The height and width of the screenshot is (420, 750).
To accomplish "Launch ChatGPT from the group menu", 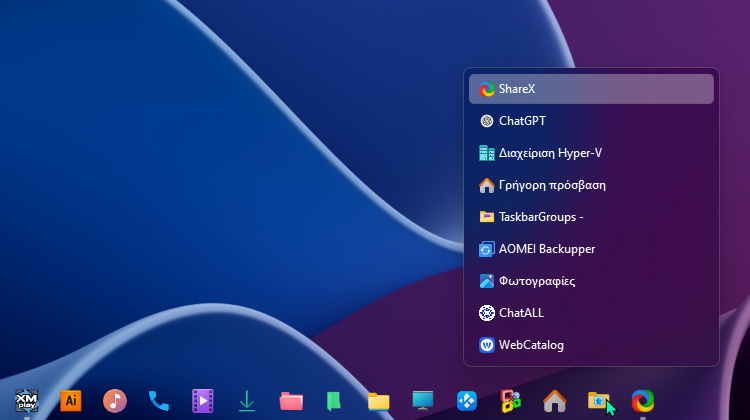I will click(591, 121).
